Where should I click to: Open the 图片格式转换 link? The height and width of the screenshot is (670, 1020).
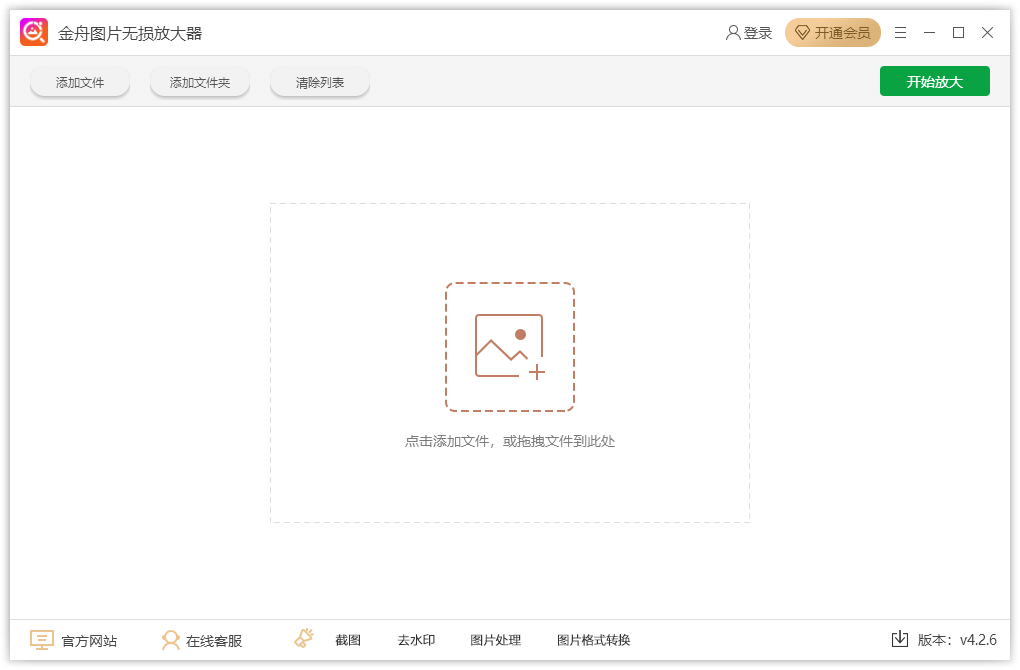tap(593, 640)
